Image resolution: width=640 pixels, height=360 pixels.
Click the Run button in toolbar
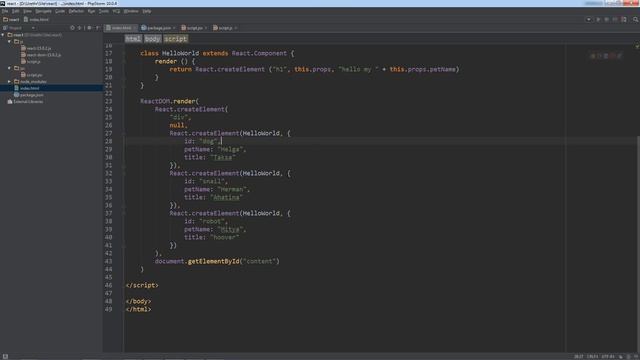point(598,20)
